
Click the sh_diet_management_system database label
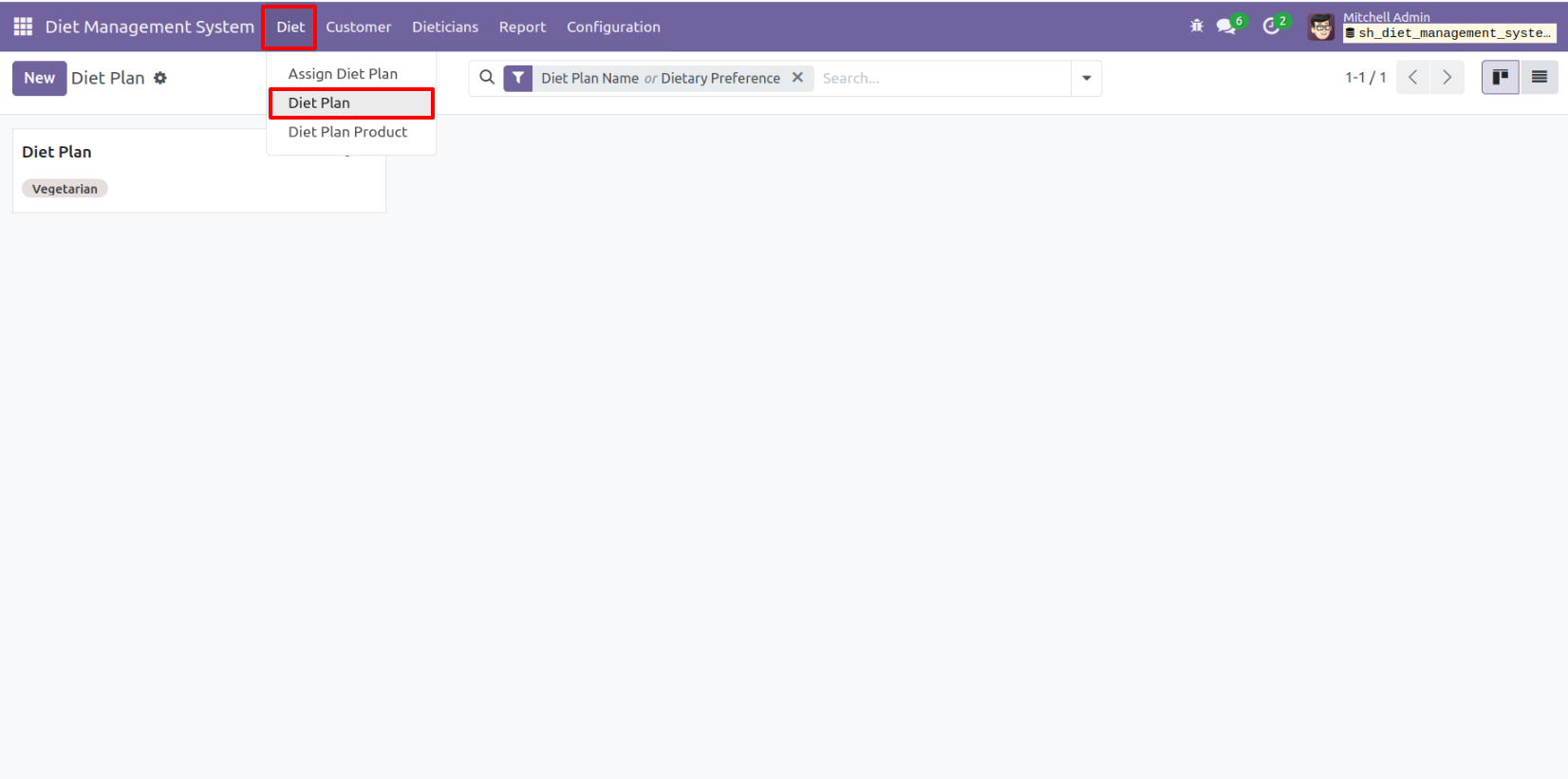(1449, 33)
